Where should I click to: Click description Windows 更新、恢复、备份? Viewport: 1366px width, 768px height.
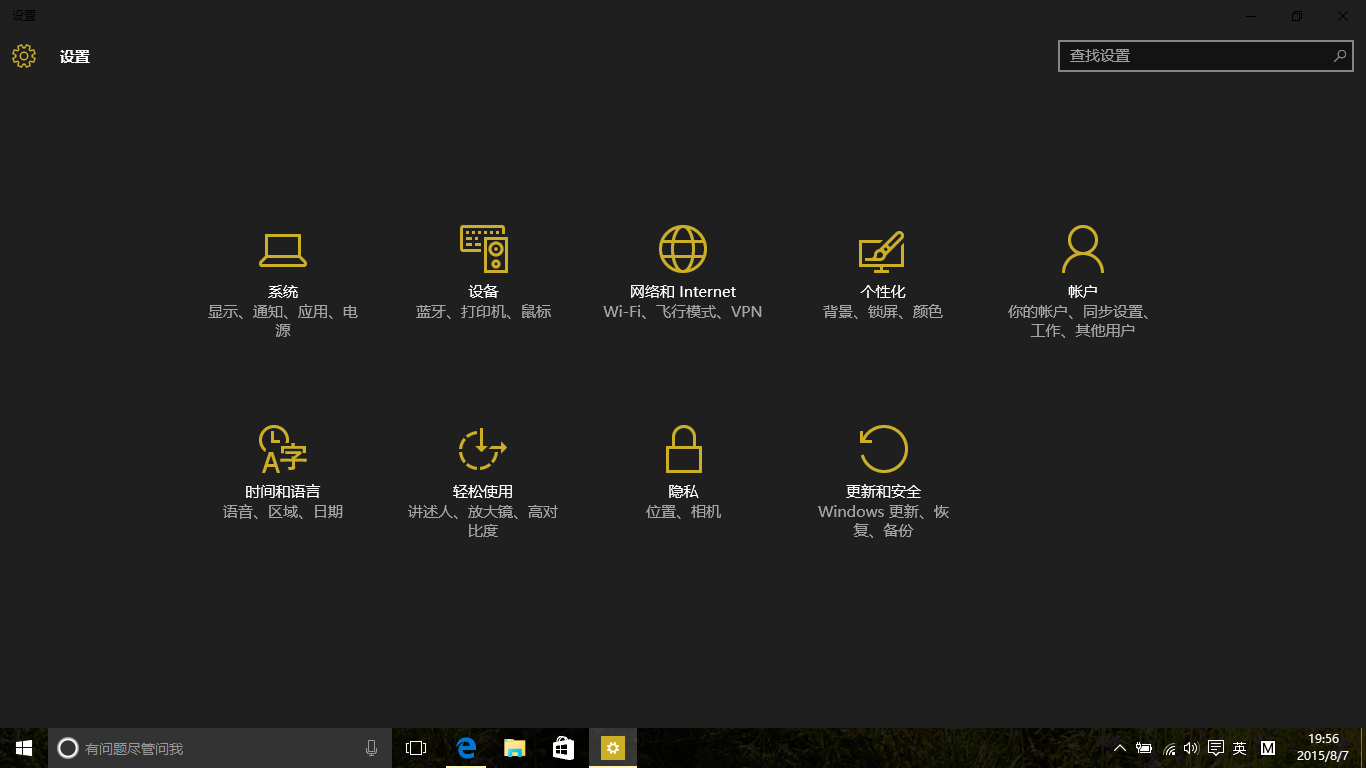pos(883,521)
